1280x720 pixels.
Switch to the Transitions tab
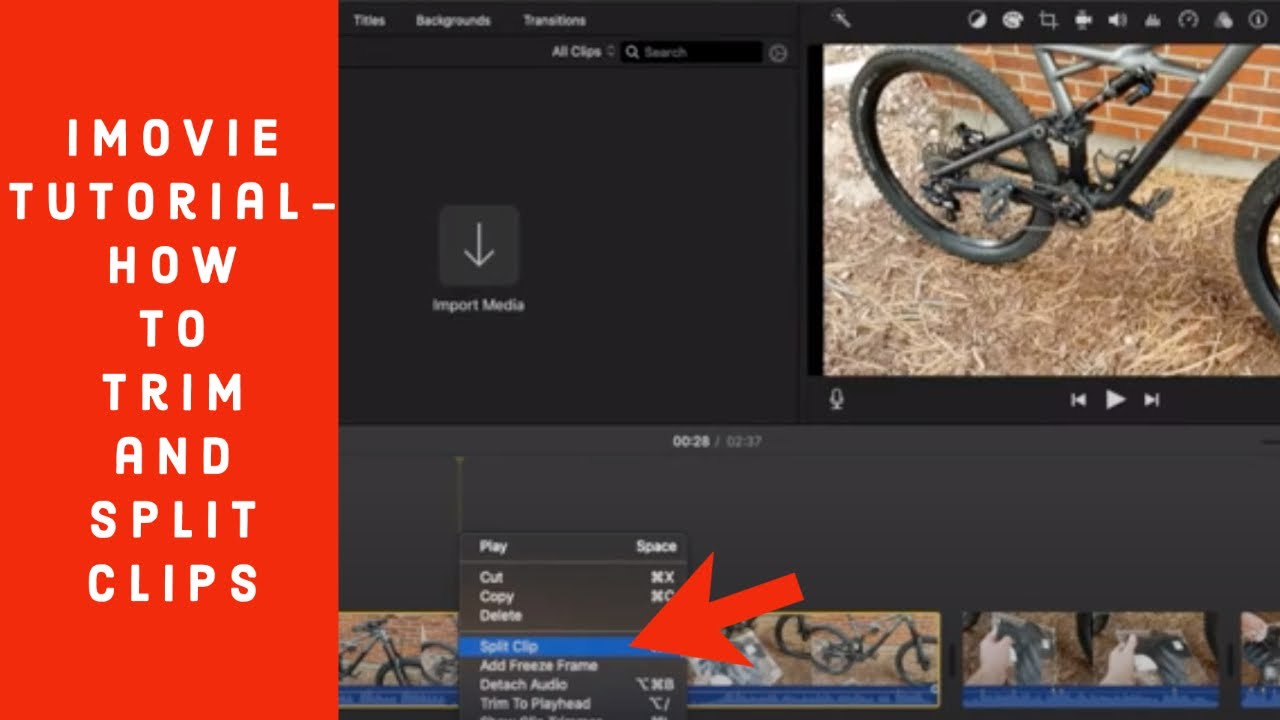[x=555, y=20]
